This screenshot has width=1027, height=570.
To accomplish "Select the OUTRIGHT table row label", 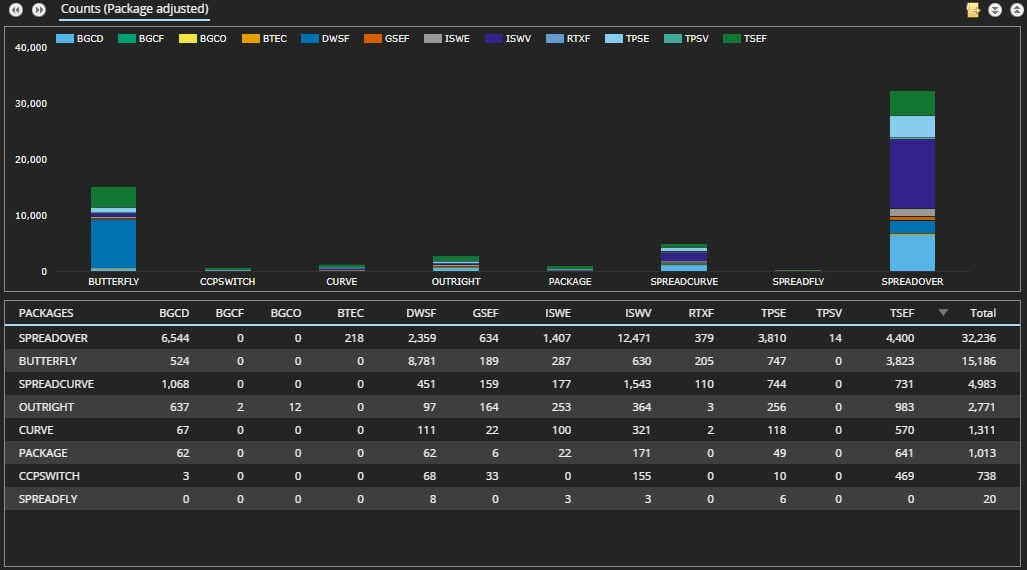I will pyautogui.click(x=46, y=407).
